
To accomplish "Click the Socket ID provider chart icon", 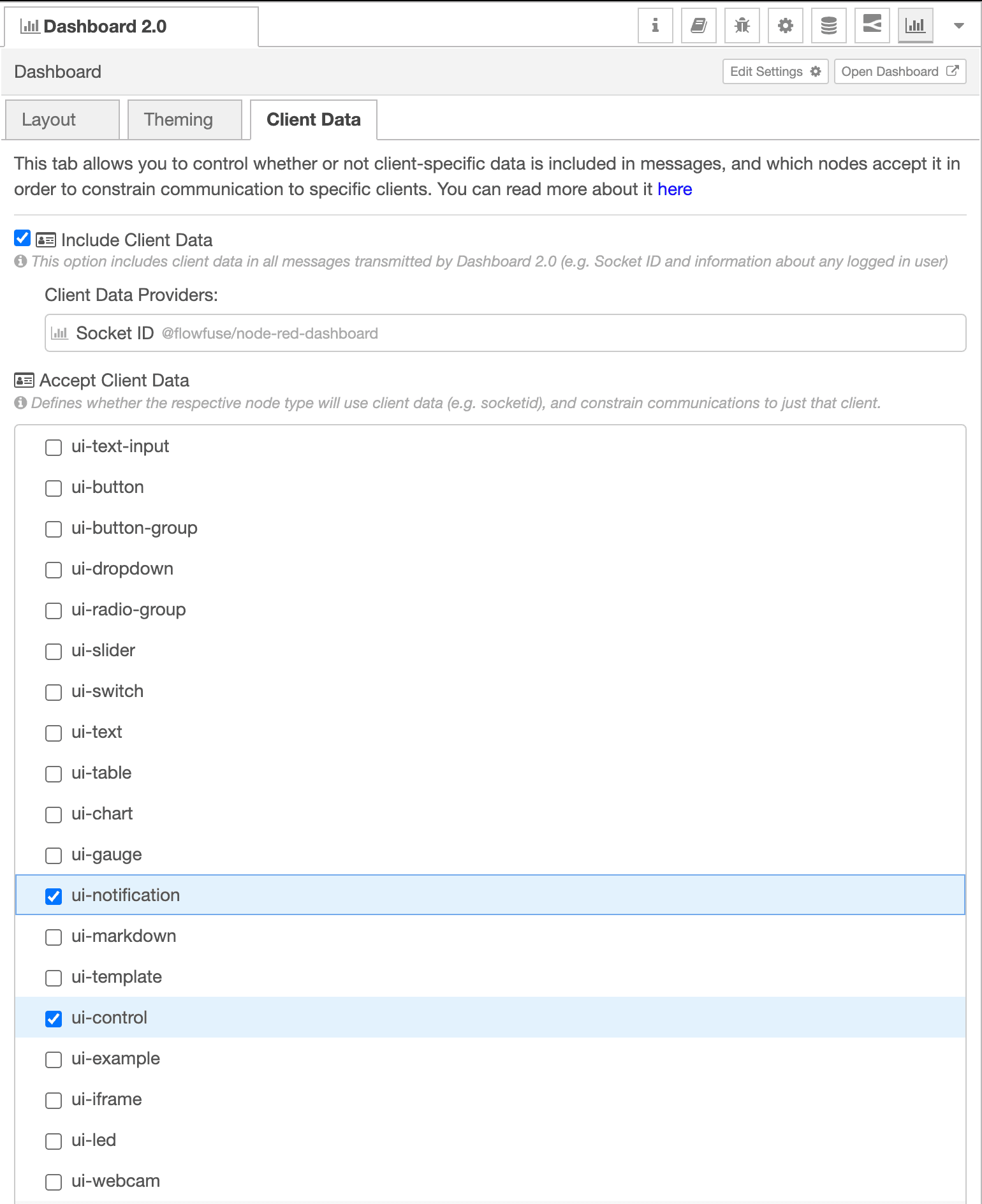I will click(x=60, y=333).
